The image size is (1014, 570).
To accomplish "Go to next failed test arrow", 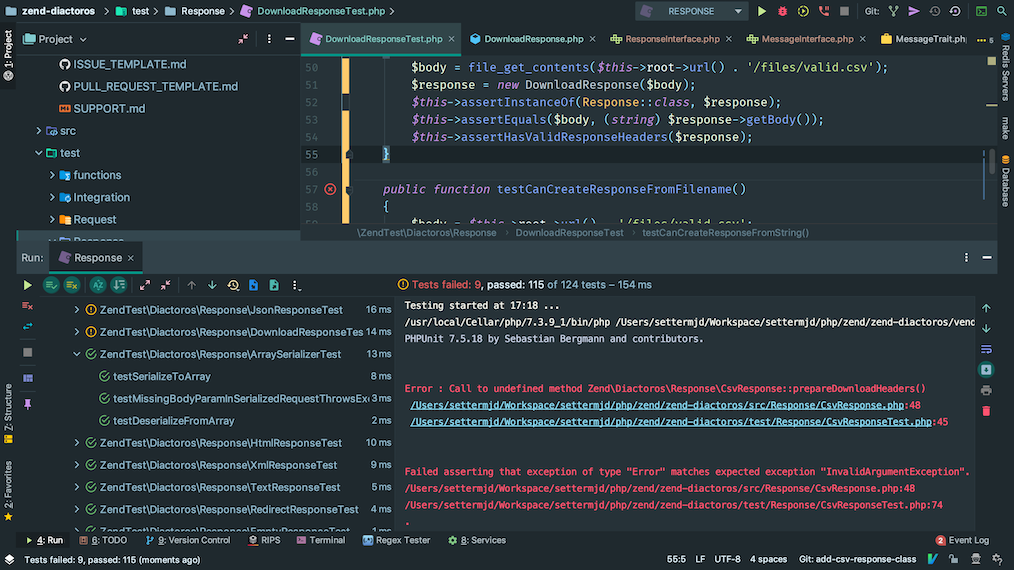I will [x=212, y=285].
